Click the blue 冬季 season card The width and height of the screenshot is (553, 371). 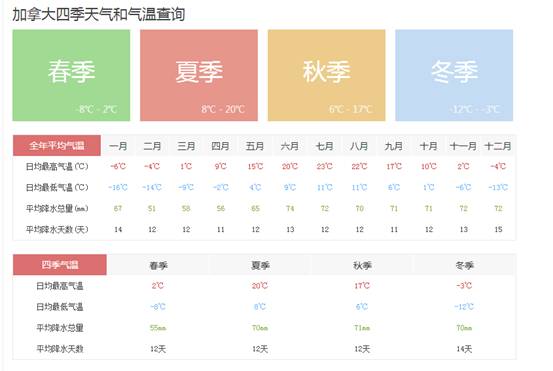[x=454, y=75]
